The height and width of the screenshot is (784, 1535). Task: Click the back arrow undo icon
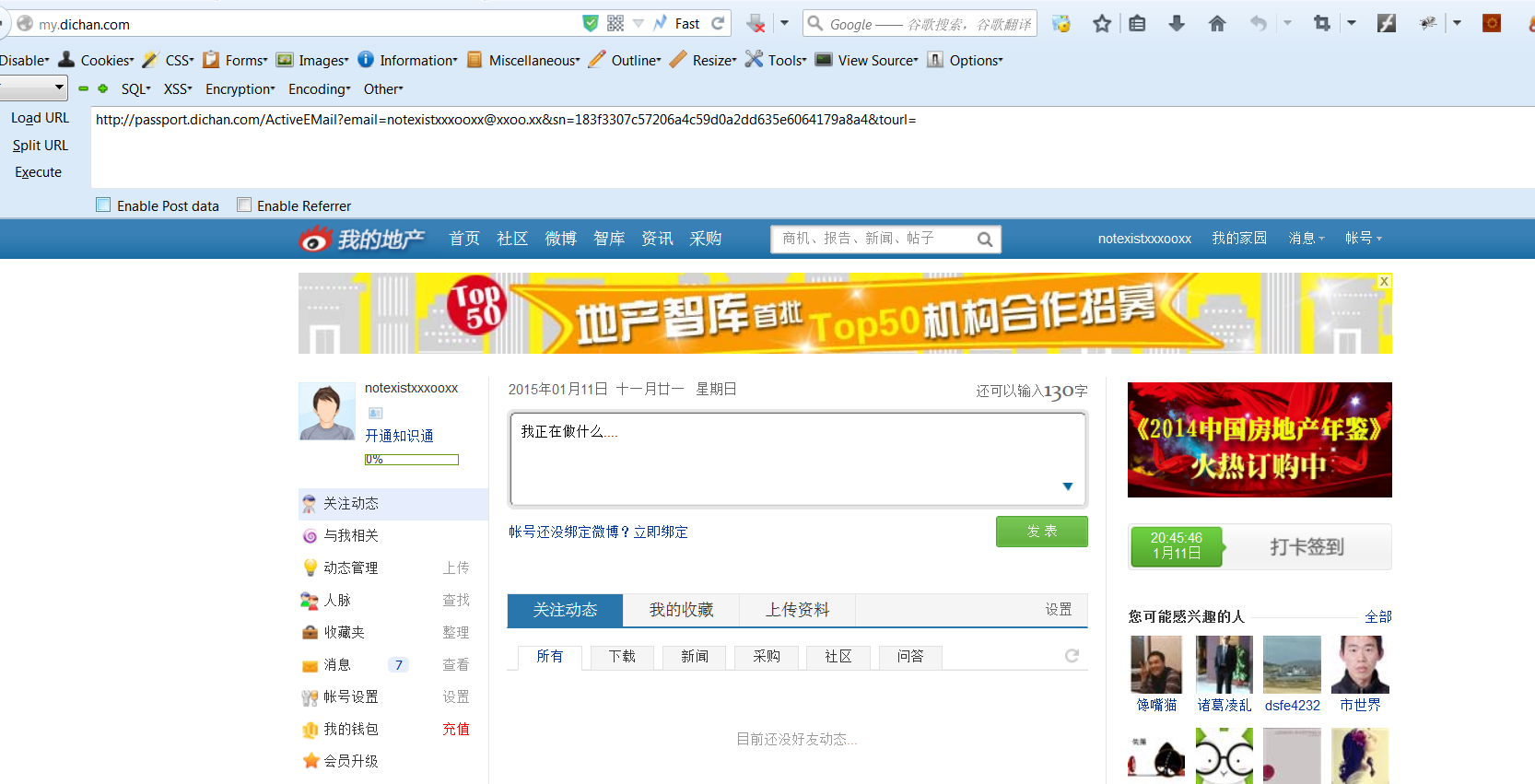1259,24
